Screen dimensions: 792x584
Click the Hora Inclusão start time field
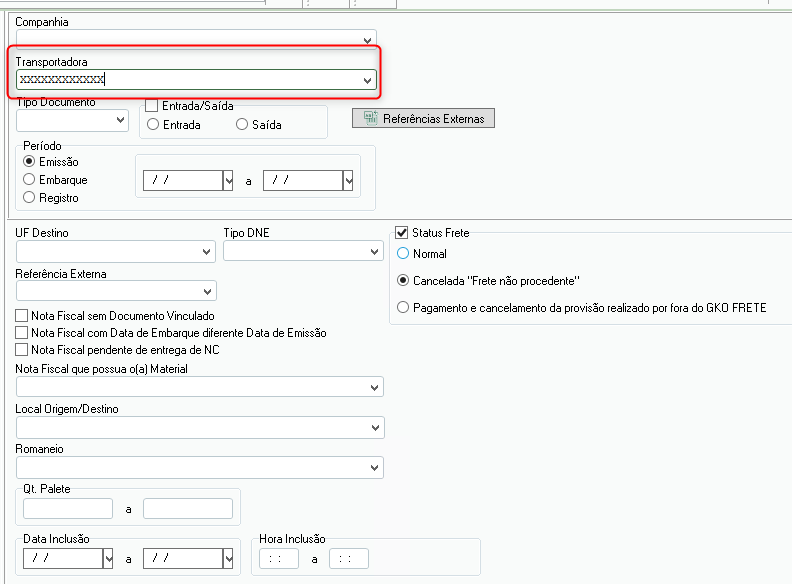click(x=279, y=559)
